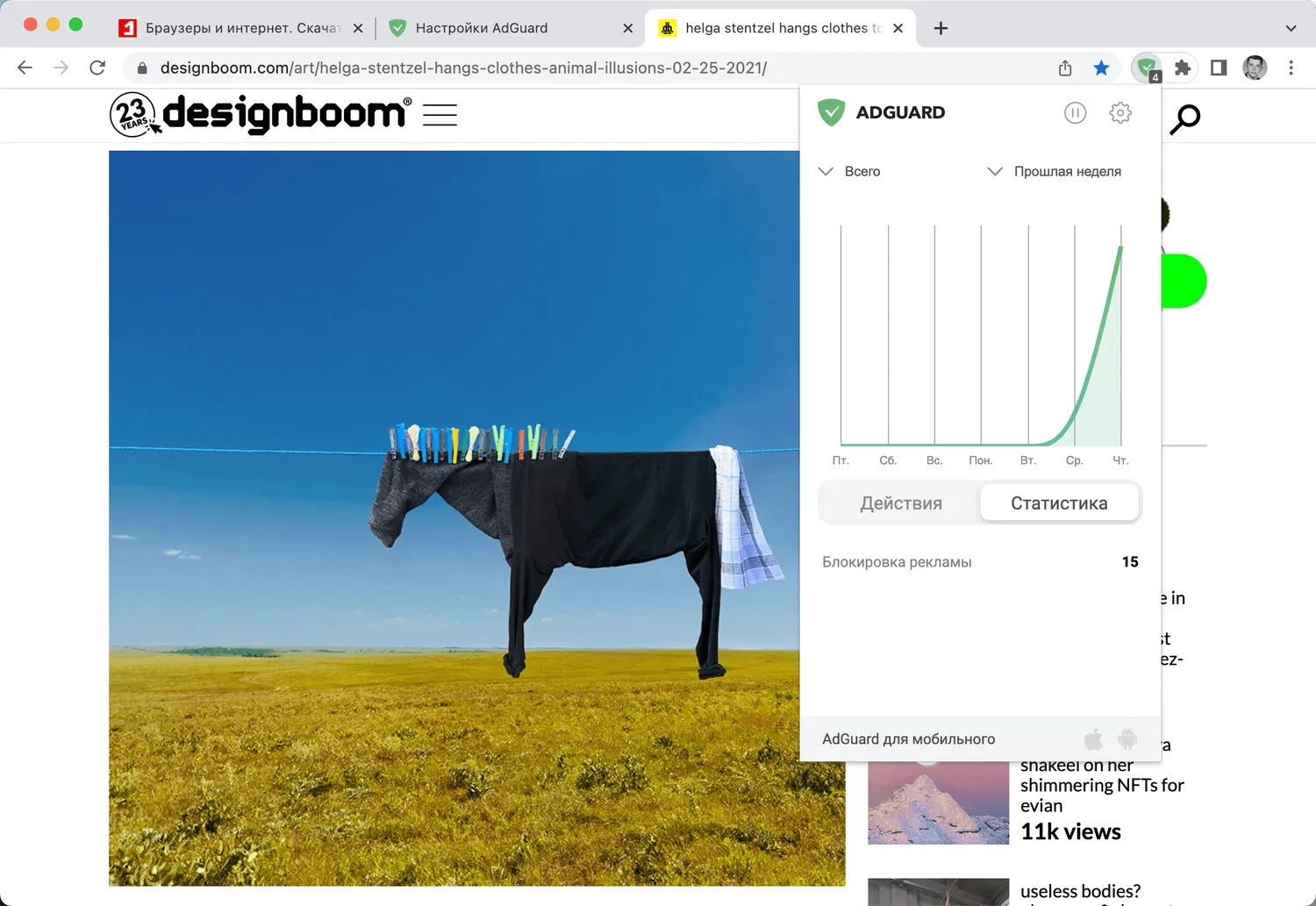
Task: Click the Вт. chart axis label
Action: (1028, 460)
